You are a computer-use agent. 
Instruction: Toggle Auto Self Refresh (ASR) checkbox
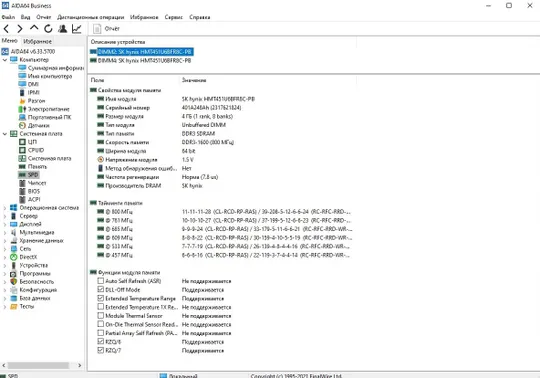(101, 281)
